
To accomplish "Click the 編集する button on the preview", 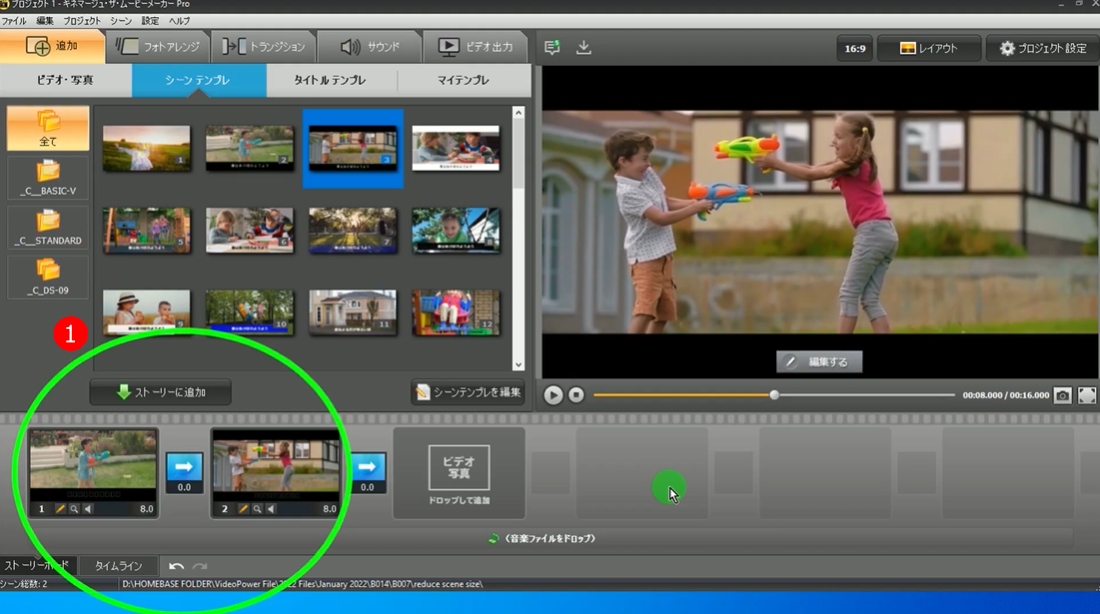I will coord(819,362).
